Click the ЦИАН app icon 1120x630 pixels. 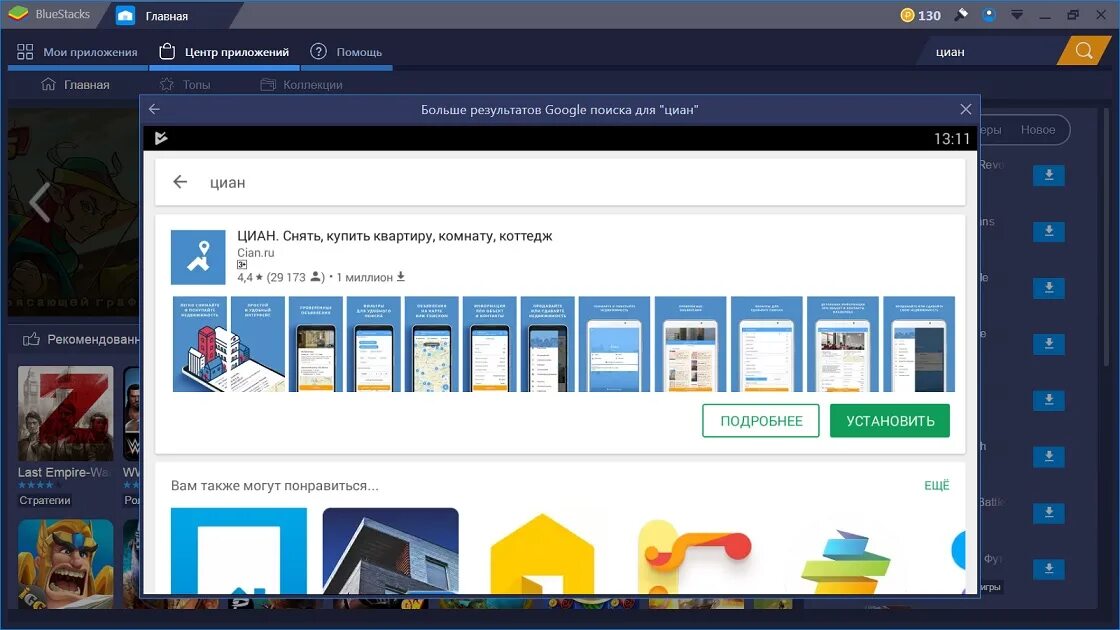click(x=198, y=257)
